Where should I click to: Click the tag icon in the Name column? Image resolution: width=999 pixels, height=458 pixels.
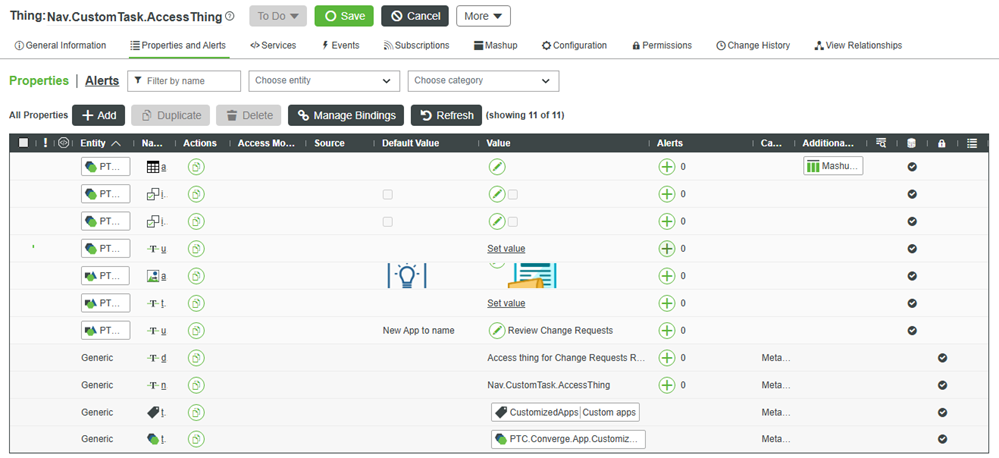(152, 412)
